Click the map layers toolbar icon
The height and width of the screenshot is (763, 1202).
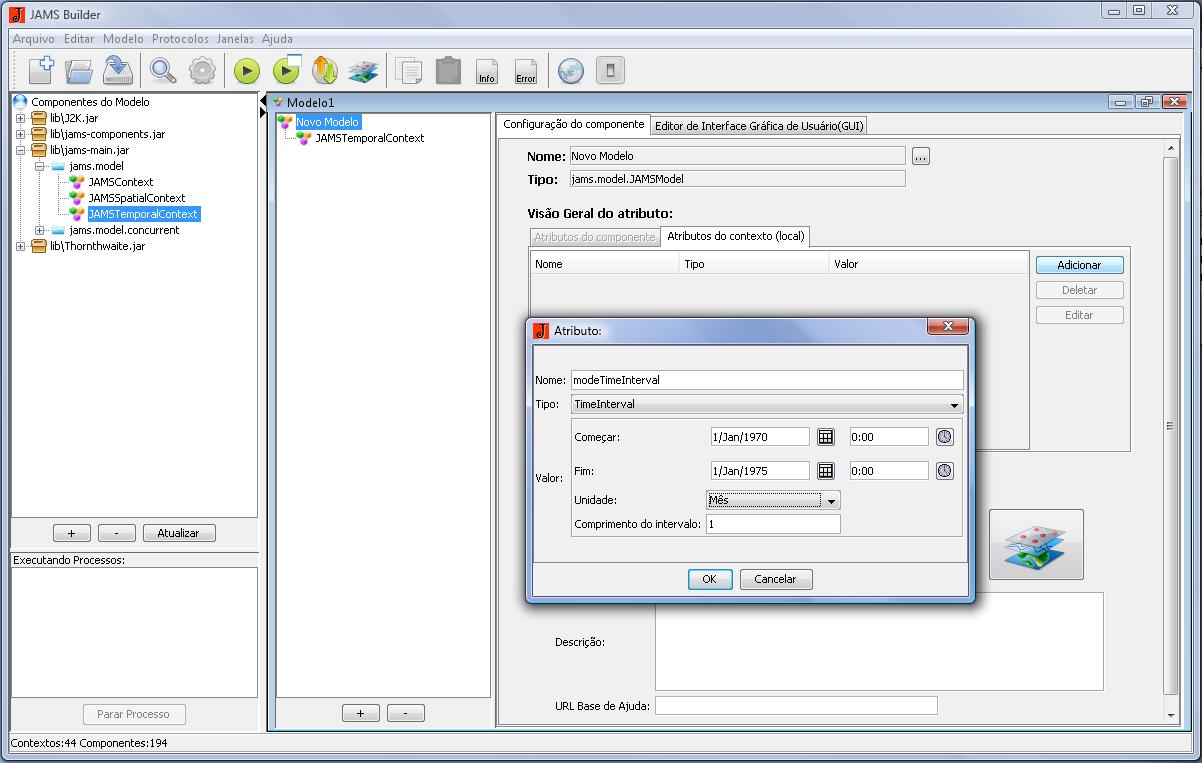(362, 71)
